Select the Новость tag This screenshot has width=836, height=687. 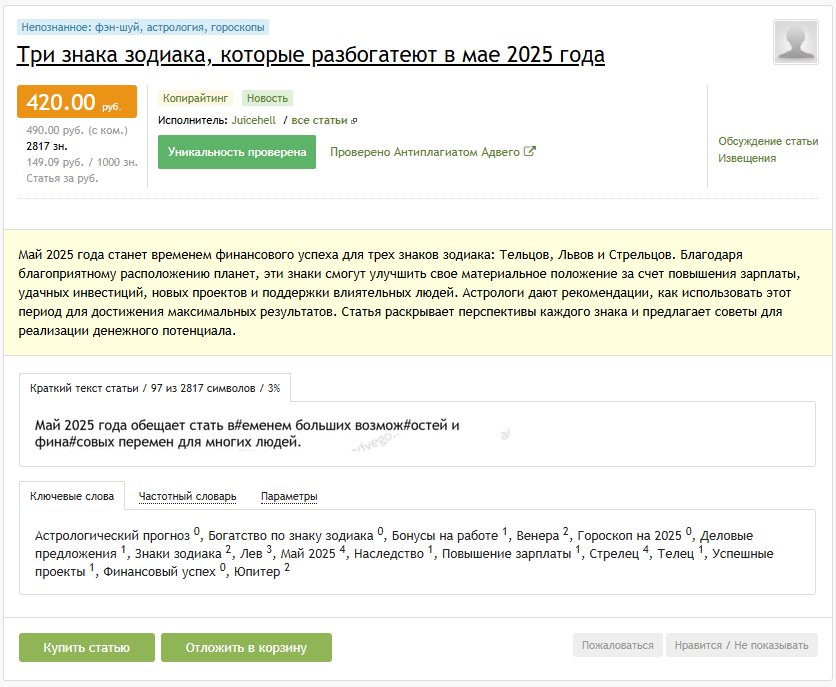[x=267, y=98]
